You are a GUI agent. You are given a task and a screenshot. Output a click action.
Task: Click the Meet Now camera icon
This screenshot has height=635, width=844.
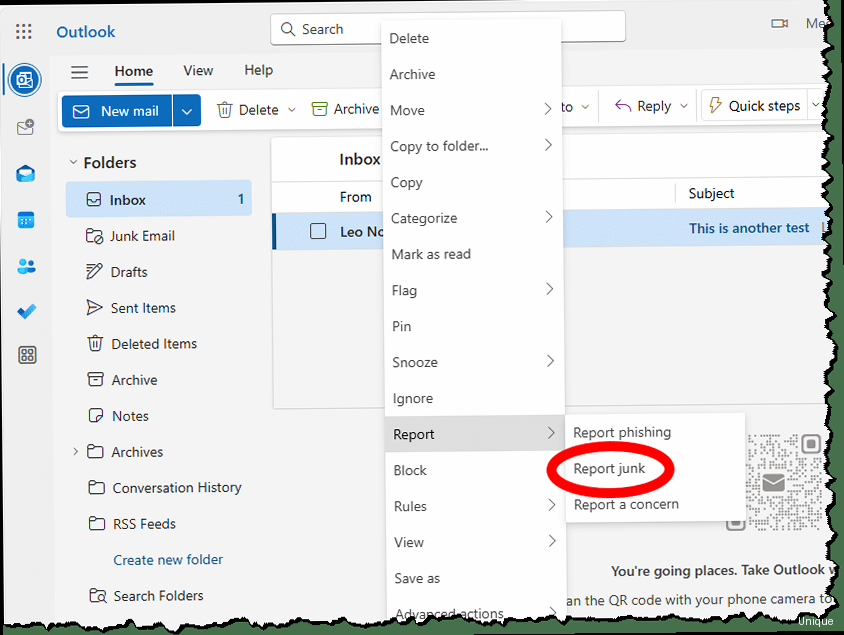coord(780,23)
